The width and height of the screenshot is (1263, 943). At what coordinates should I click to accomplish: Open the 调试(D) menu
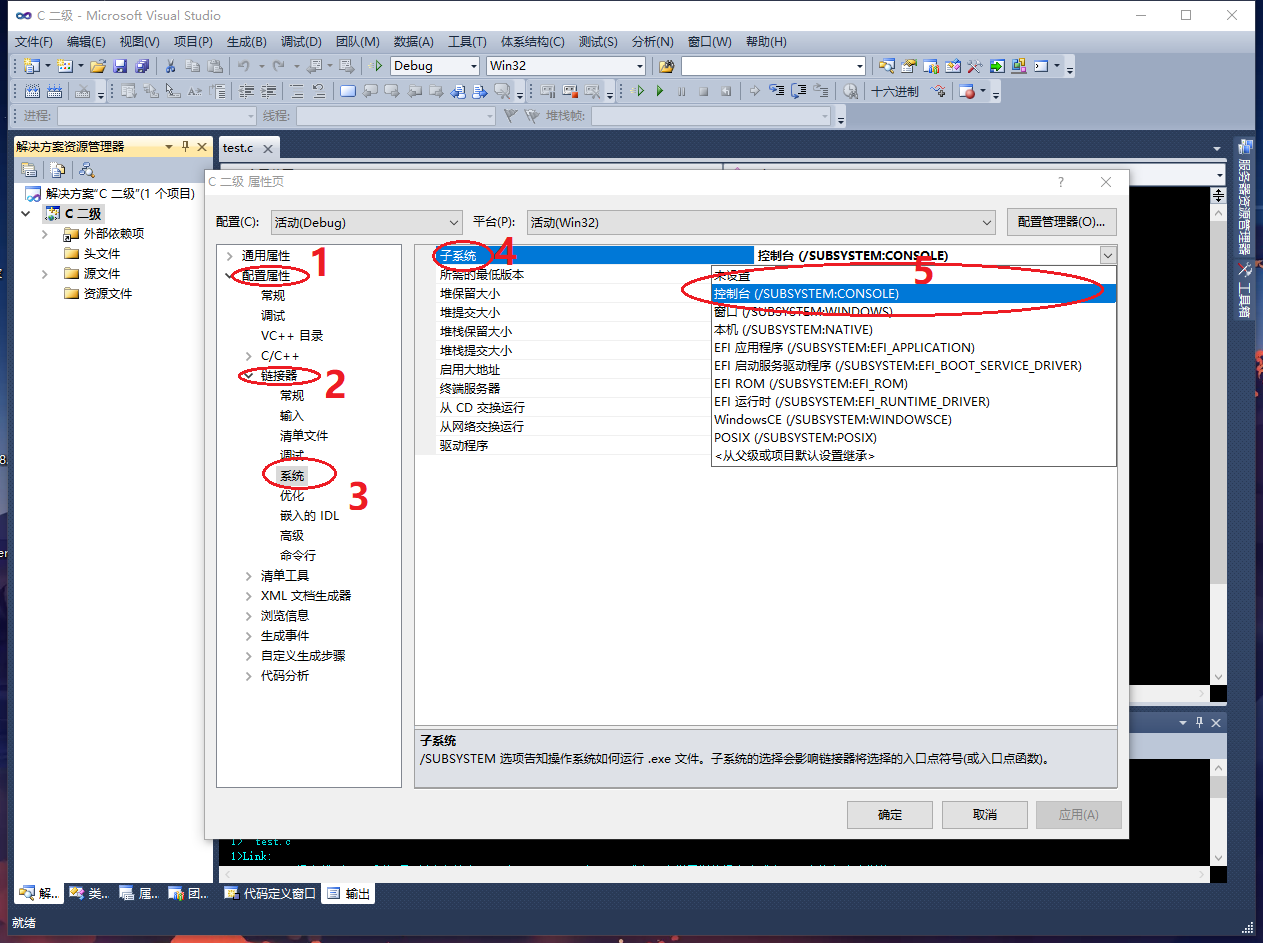click(x=301, y=41)
